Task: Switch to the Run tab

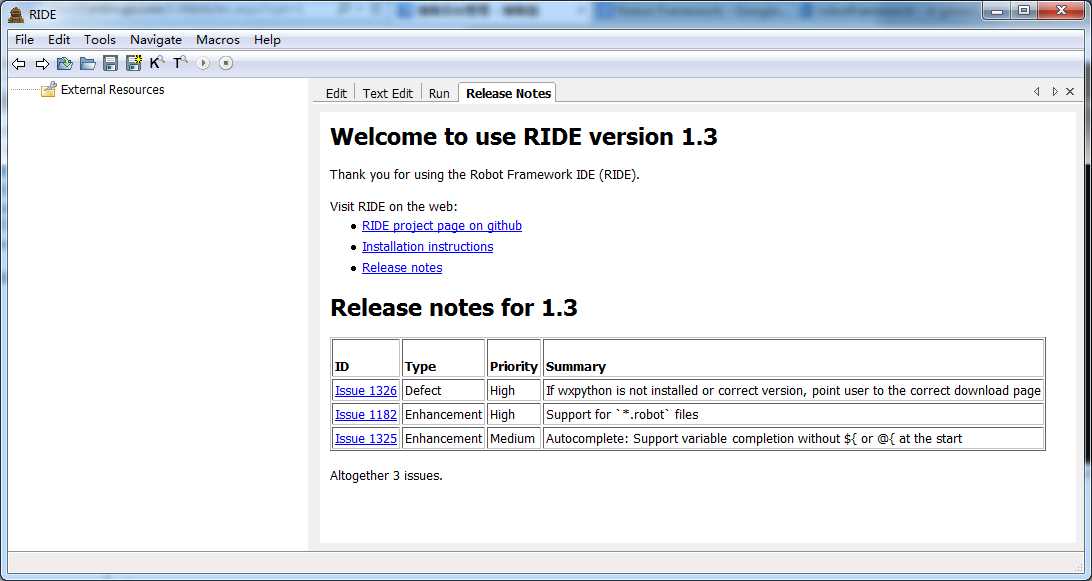Action: pyautogui.click(x=439, y=93)
